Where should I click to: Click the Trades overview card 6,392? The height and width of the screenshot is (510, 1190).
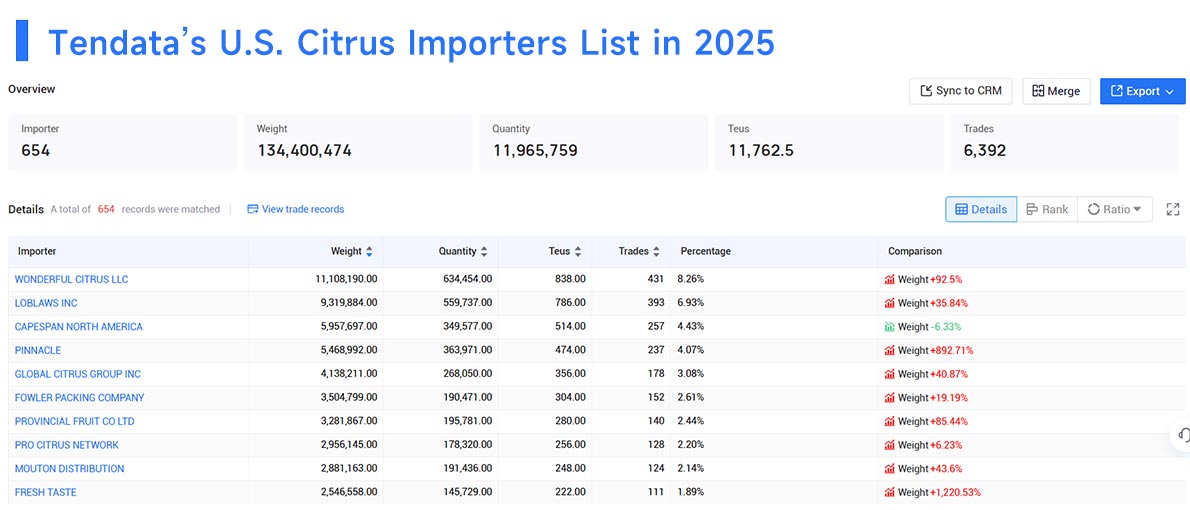pyautogui.click(x=1065, y=142)
